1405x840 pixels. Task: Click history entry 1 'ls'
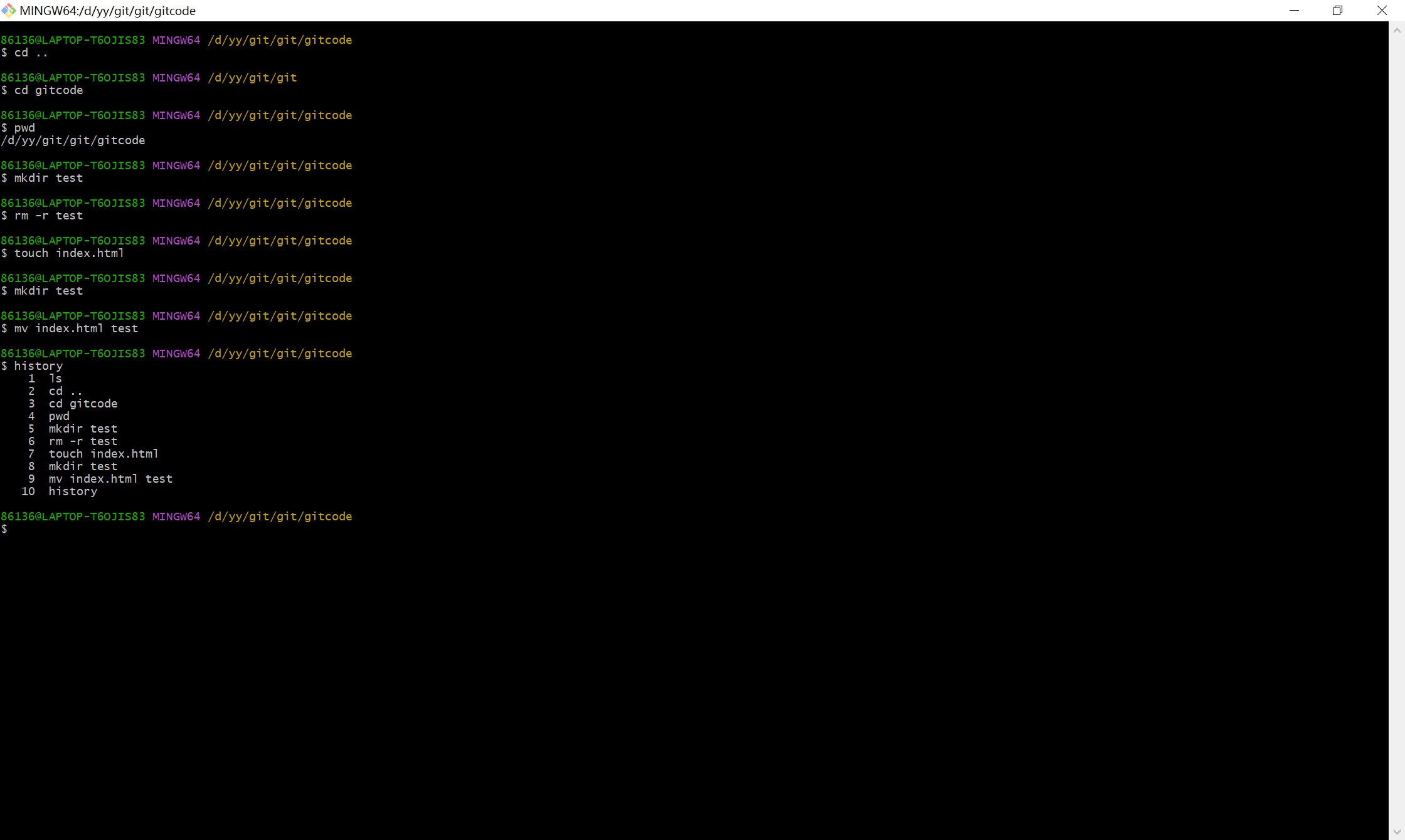point(55,379)
